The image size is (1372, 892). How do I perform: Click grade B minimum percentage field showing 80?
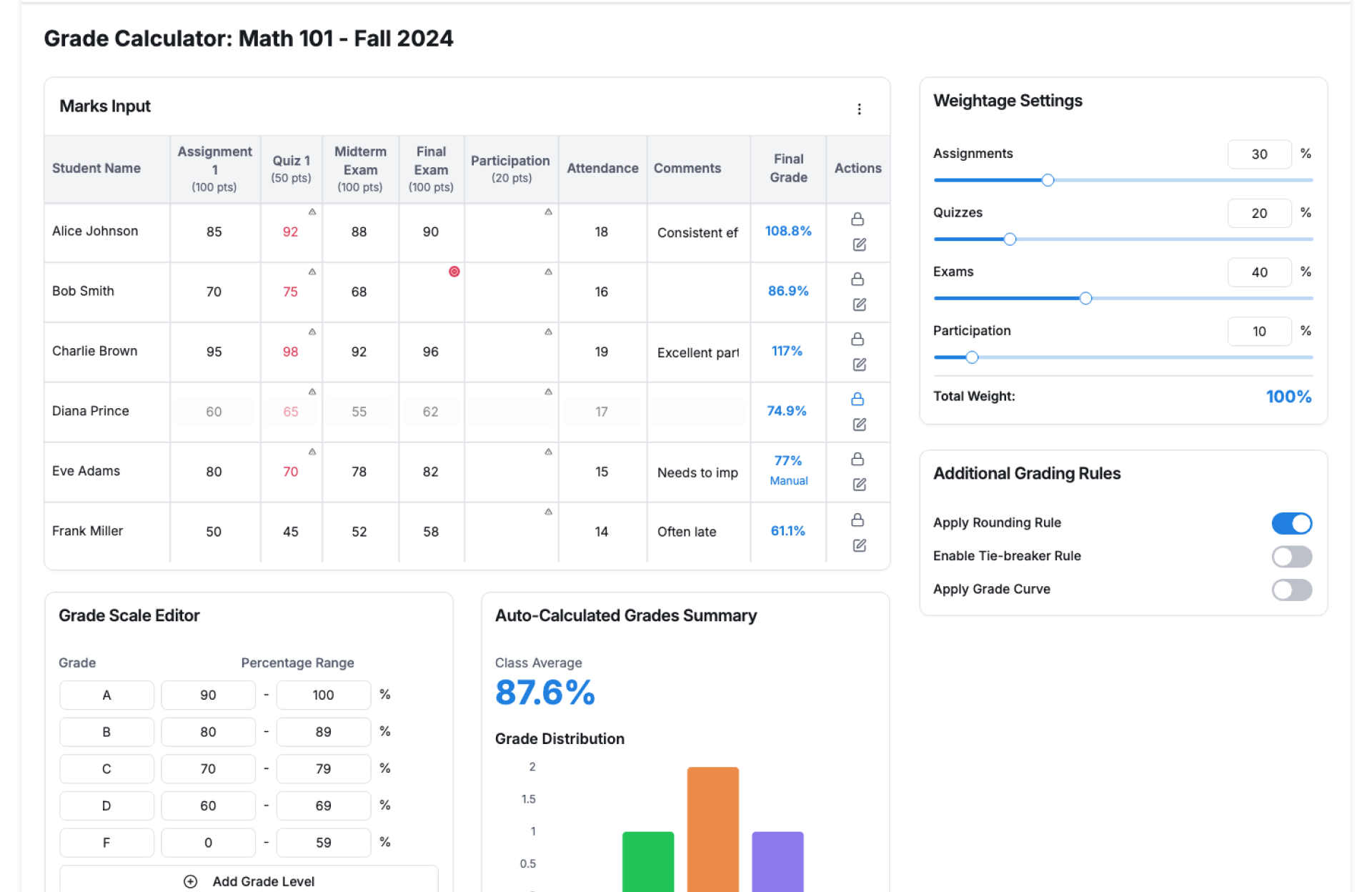(208, 732)
